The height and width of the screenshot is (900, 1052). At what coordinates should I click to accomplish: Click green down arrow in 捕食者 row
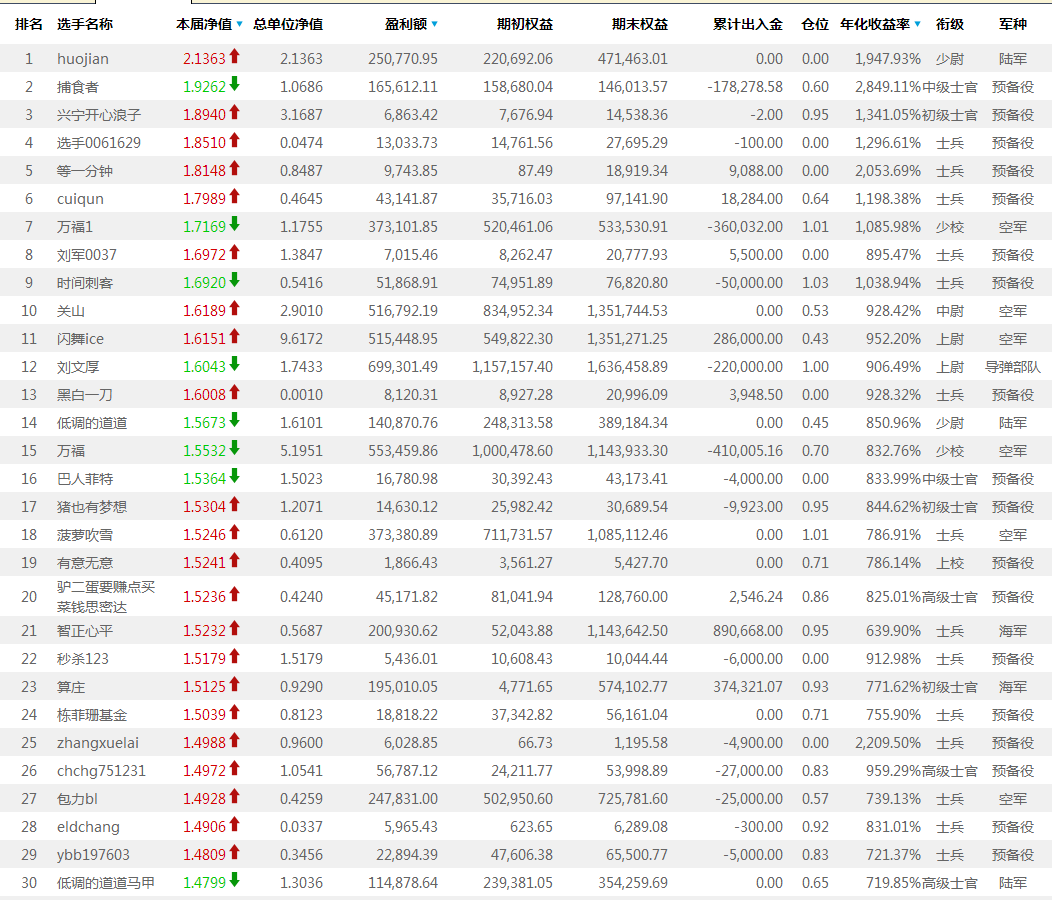234,85
